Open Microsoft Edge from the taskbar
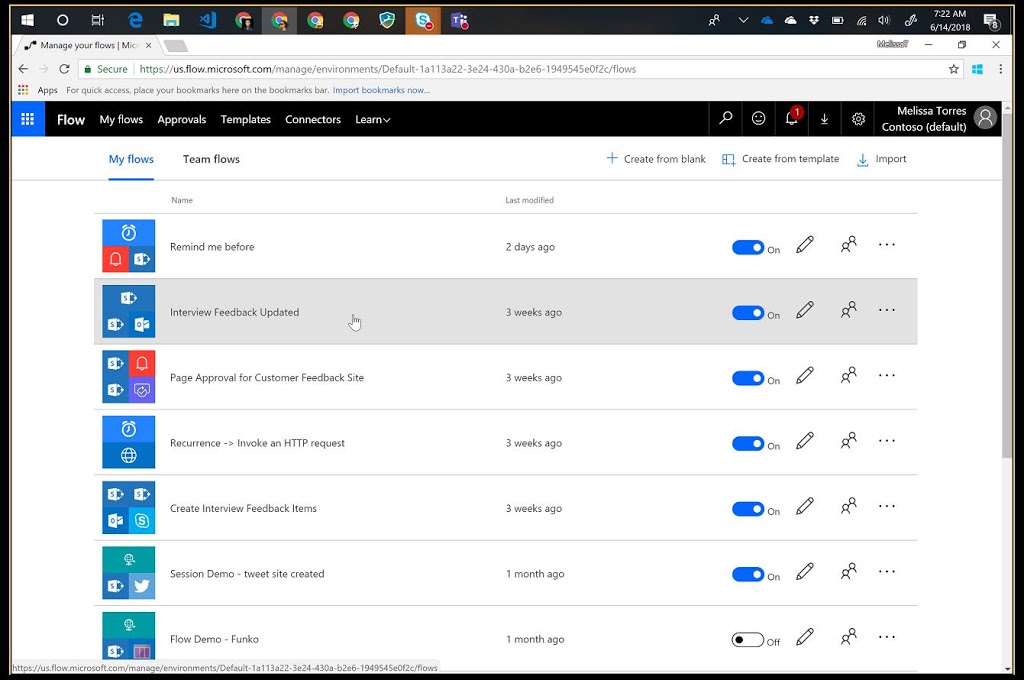This screenshot has height=680, width=1024. (x=135, y=20)
